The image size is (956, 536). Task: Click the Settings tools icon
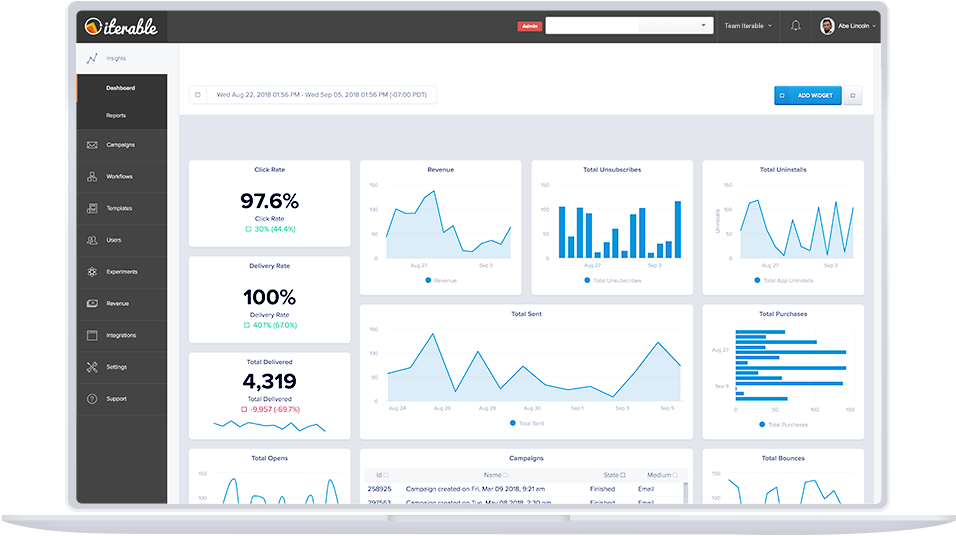(92, 367)
